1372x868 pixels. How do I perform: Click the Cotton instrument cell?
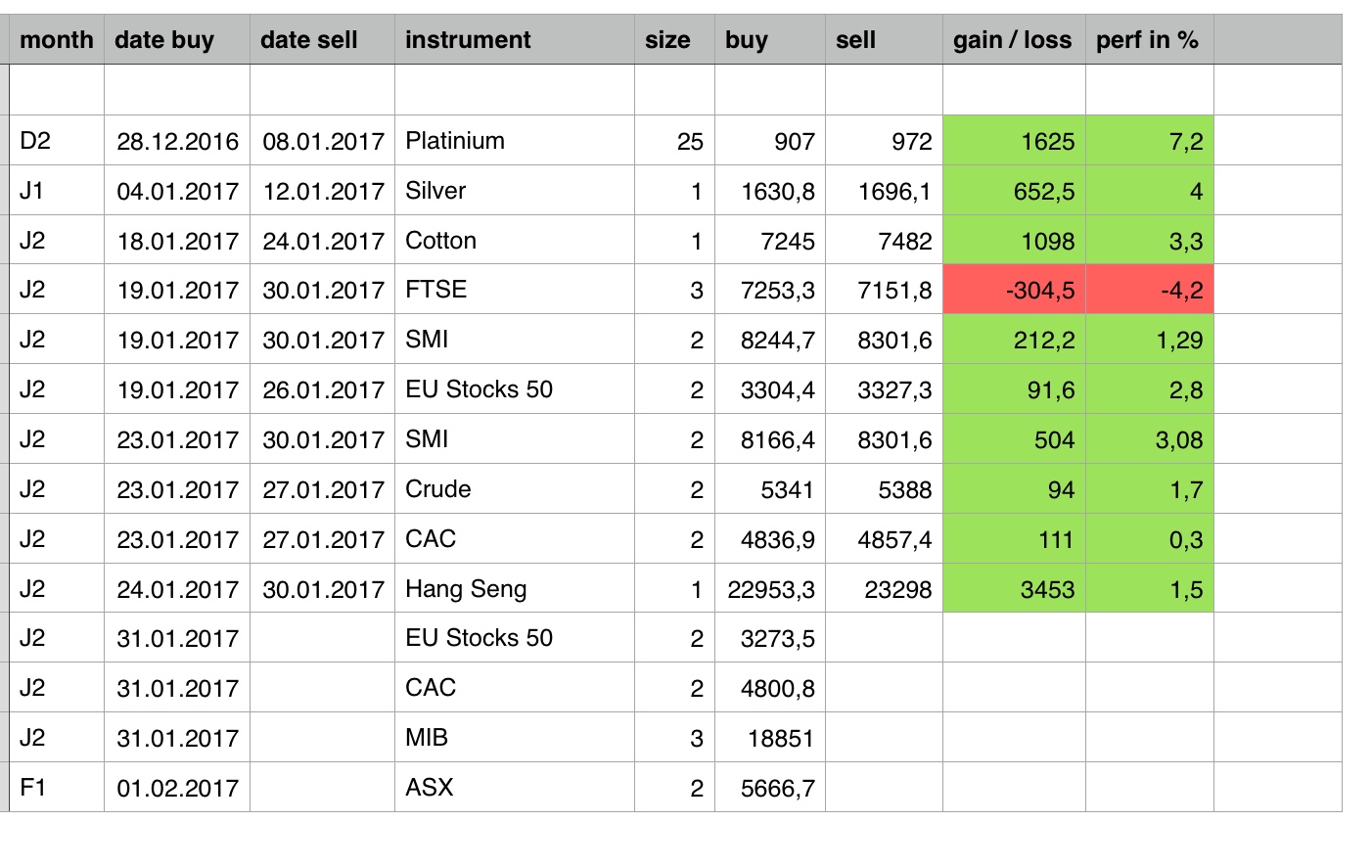coord(514,241)
